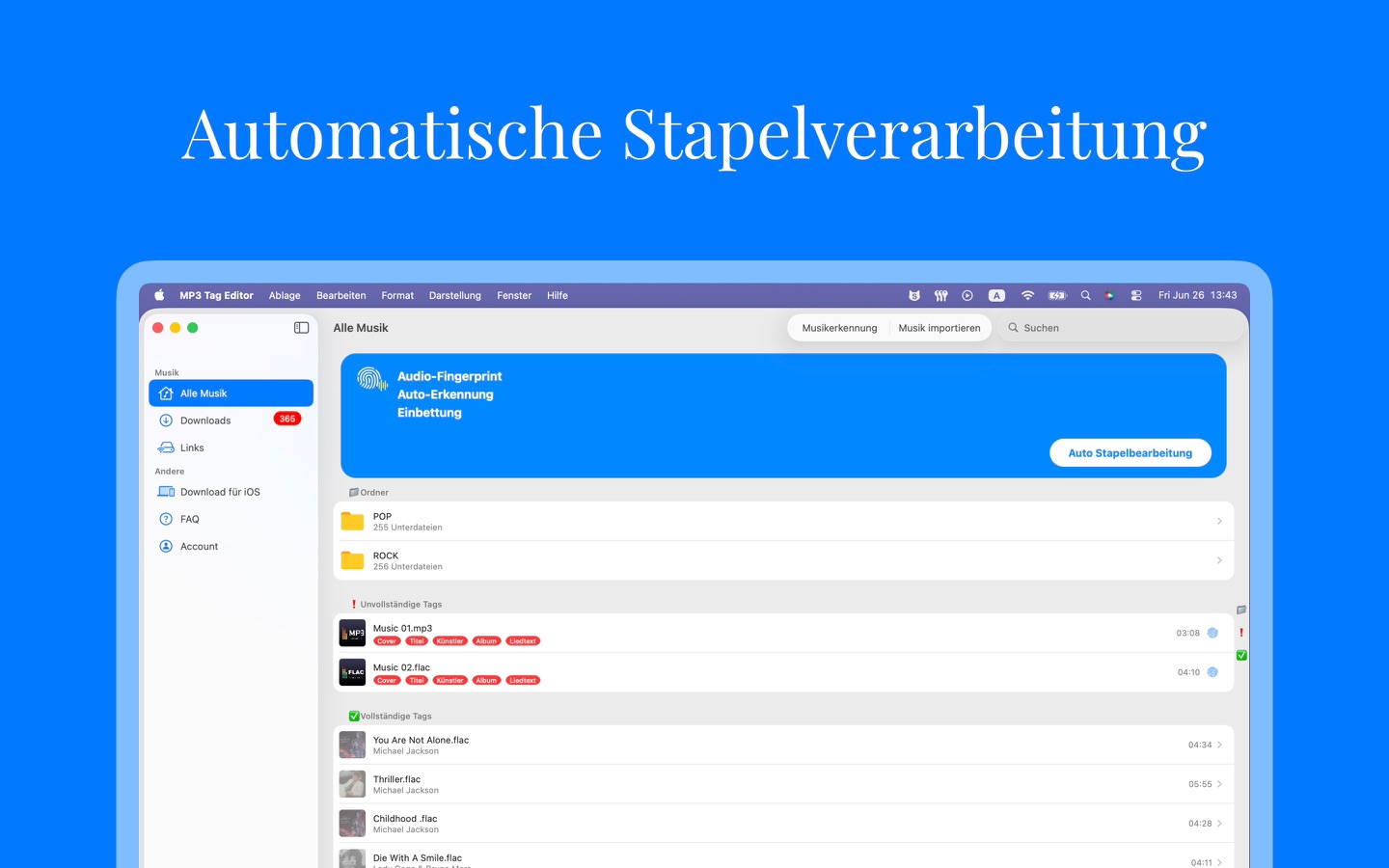Click the Musik importieren button
Screen dimensions: 1389x868
tap(940, 328)
